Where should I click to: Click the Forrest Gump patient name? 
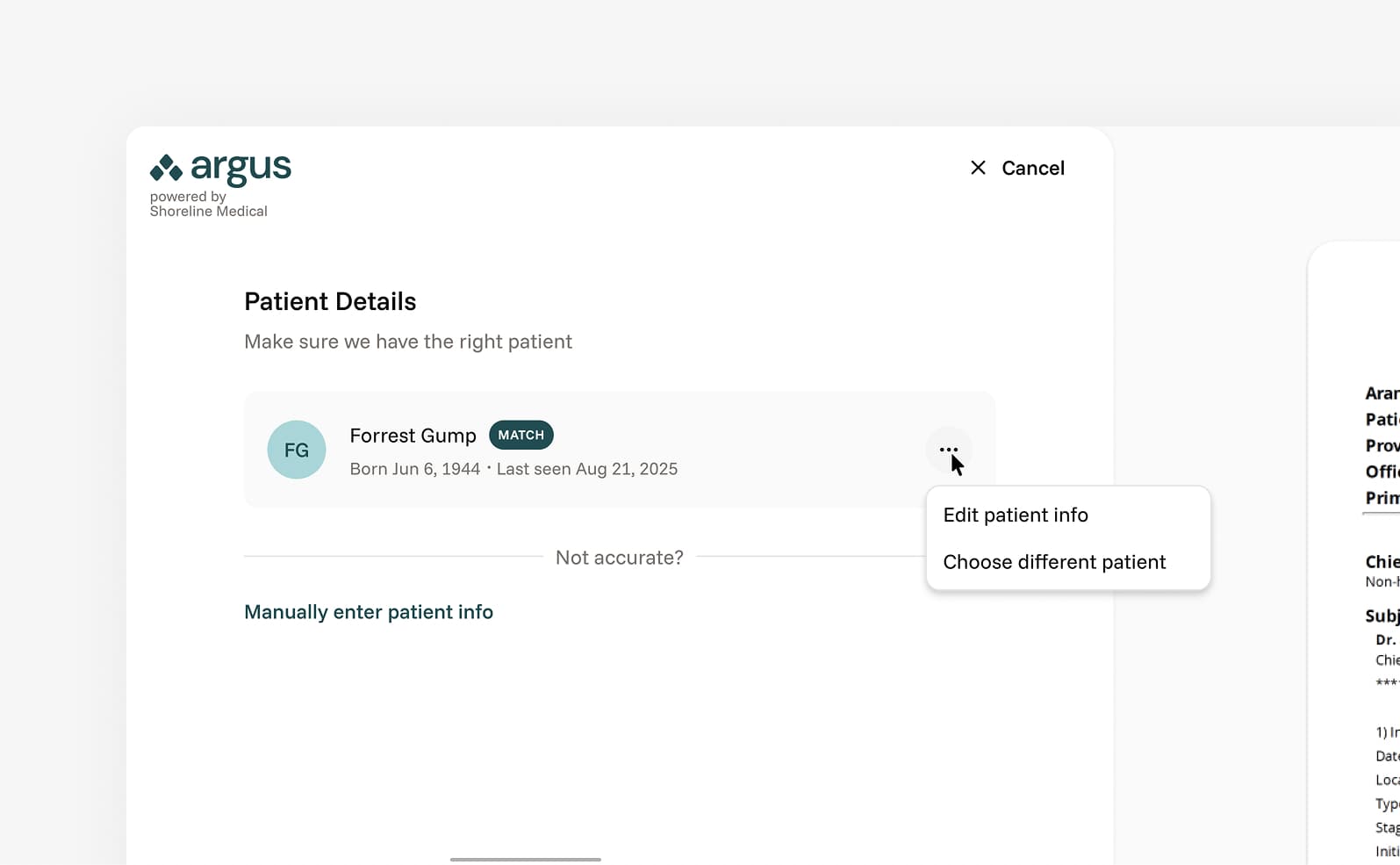(413, 436)
